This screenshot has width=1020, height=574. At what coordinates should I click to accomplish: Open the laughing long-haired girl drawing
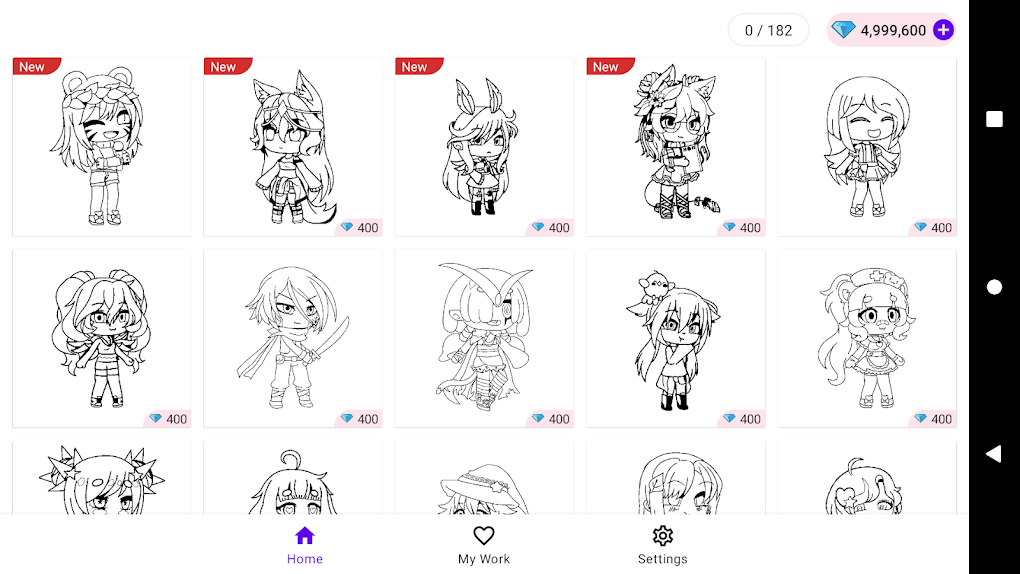coord(867,146)
